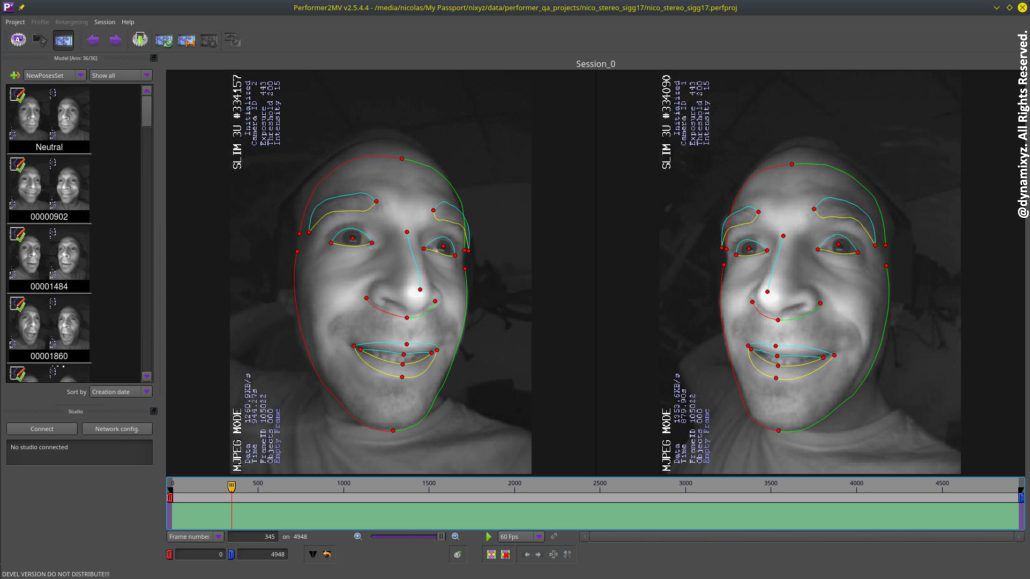1030x579 pixels.
Task: Open the NewPosesSet dropdown
Action: 54,75
